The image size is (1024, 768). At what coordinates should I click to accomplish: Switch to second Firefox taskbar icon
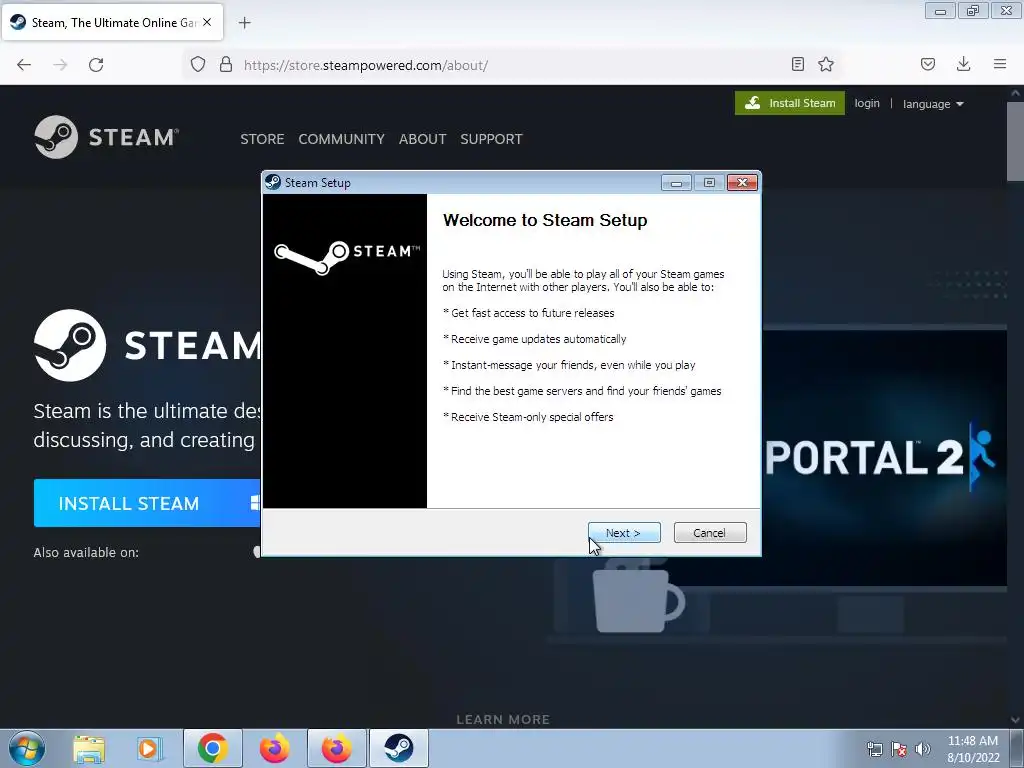coord(336,748)
